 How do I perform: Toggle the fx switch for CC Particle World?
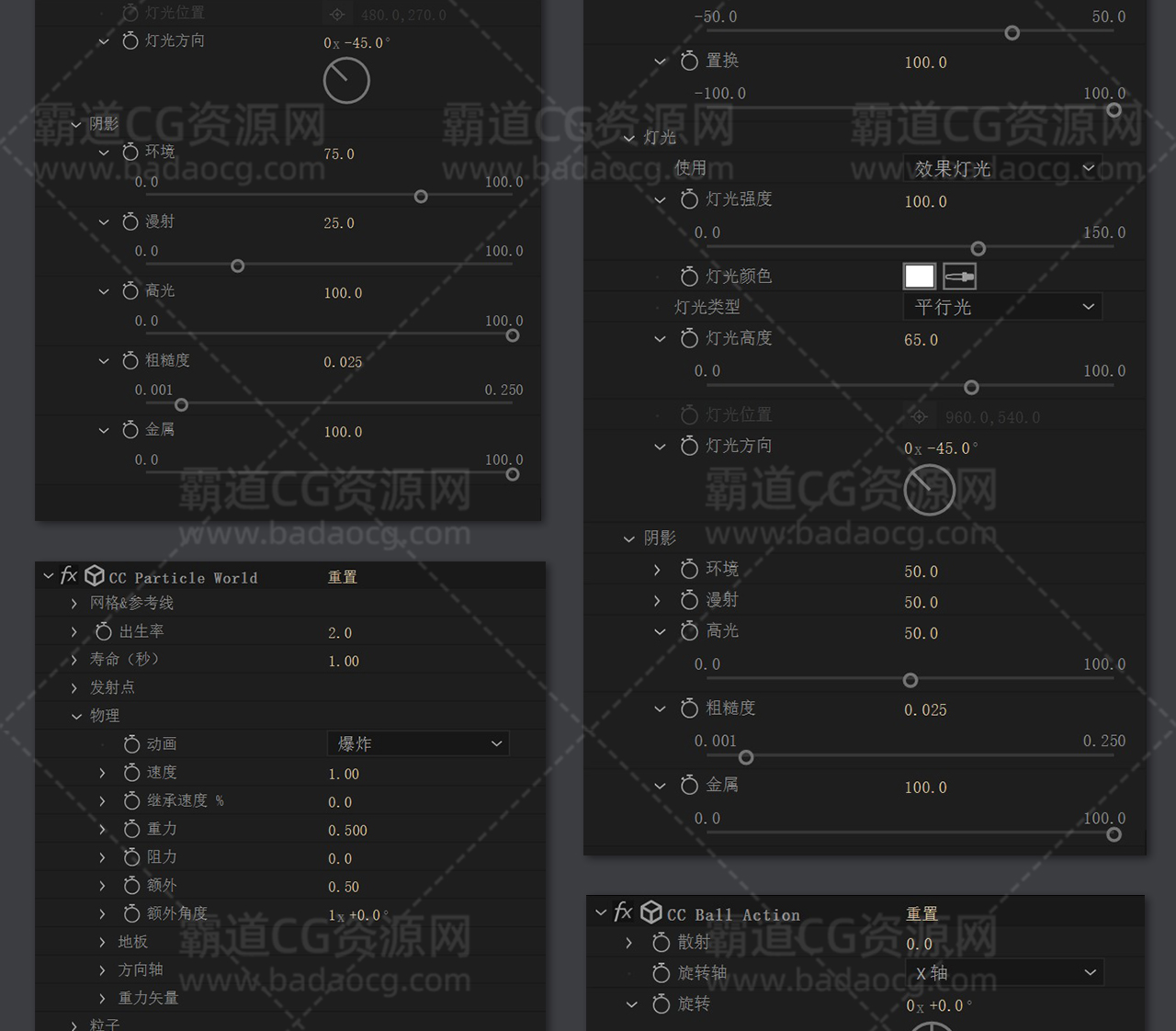[69, 576]
